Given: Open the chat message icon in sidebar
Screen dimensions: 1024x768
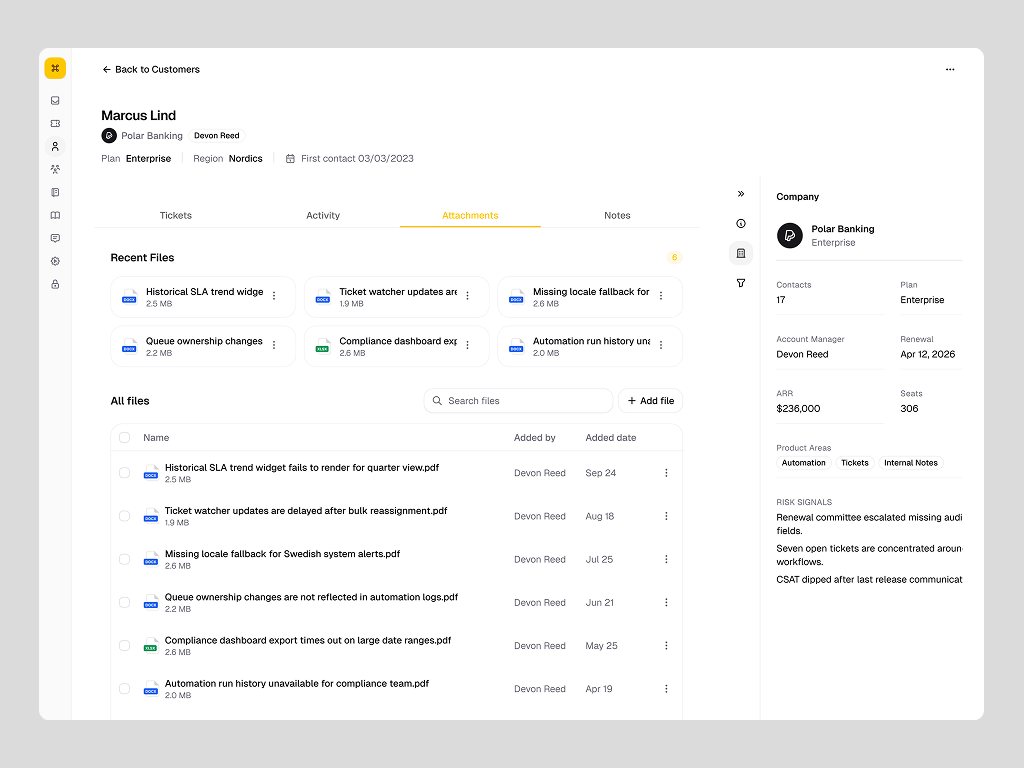Looking at the screenshot, I should [x=55, y=238].
